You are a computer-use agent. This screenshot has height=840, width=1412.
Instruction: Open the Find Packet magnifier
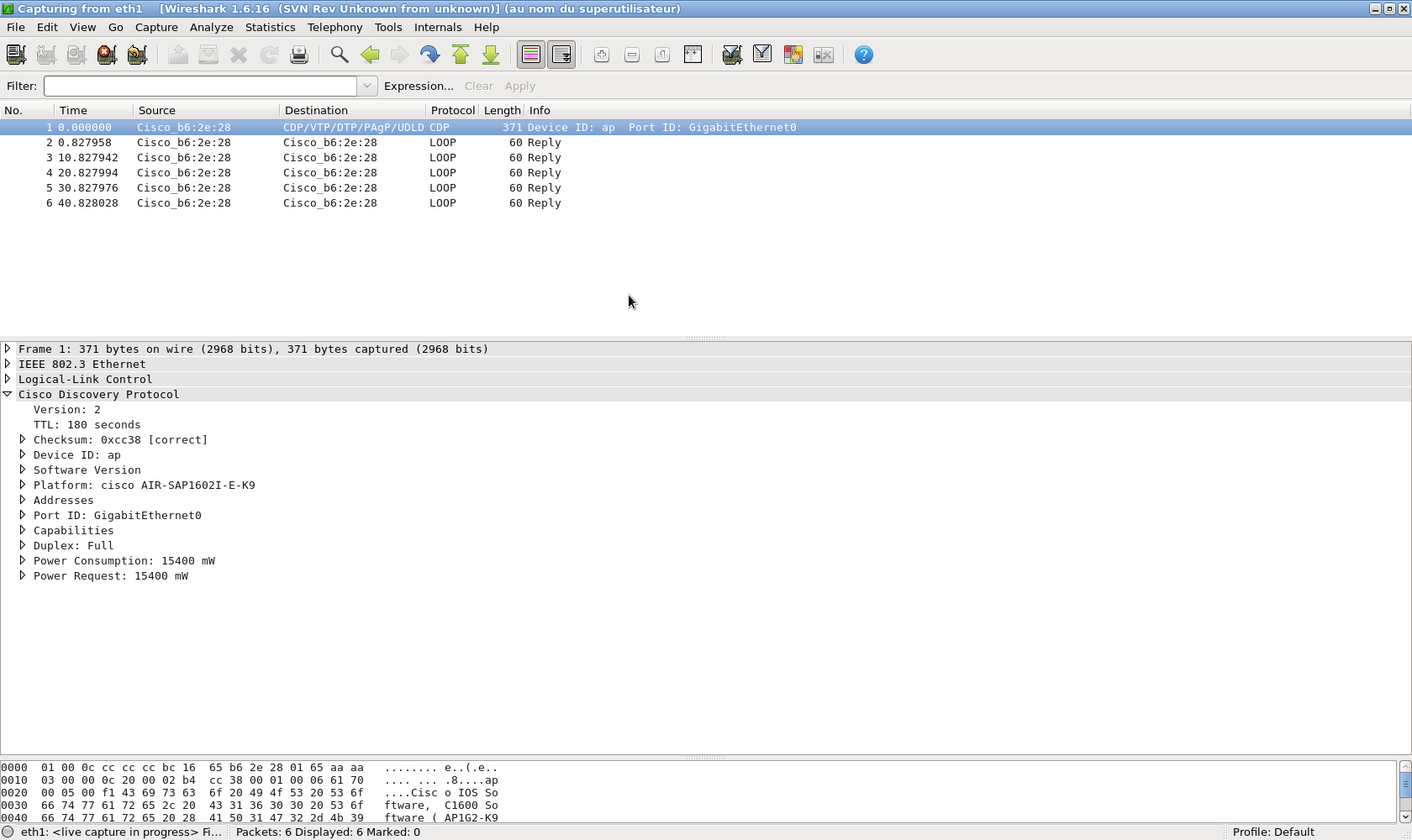[340, 55]
